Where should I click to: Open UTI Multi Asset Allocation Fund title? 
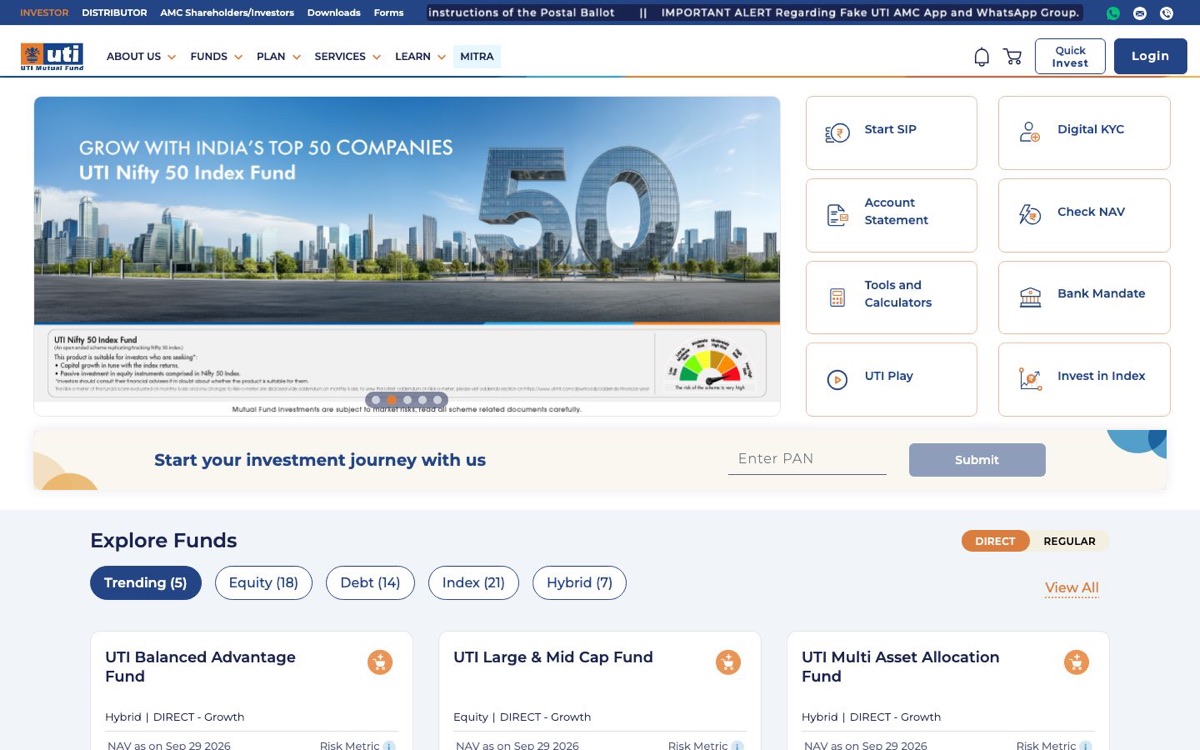click(x=900, y=667)
